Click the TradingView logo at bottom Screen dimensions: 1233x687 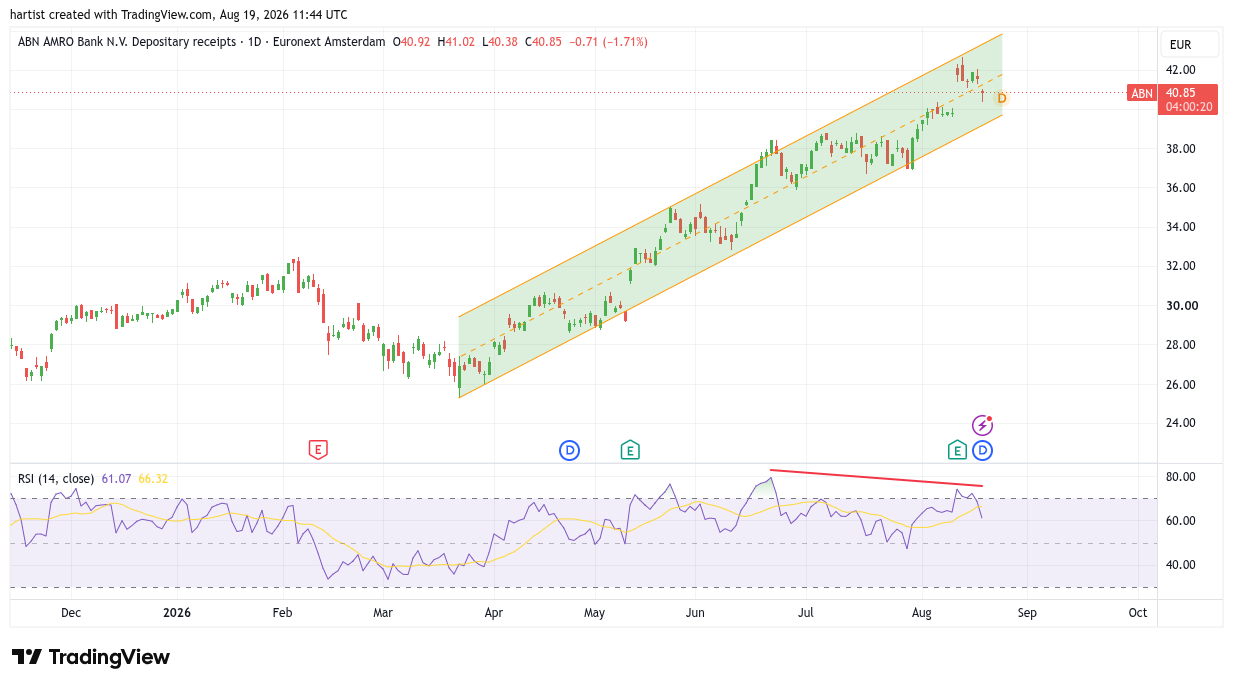tap(91, 657)
